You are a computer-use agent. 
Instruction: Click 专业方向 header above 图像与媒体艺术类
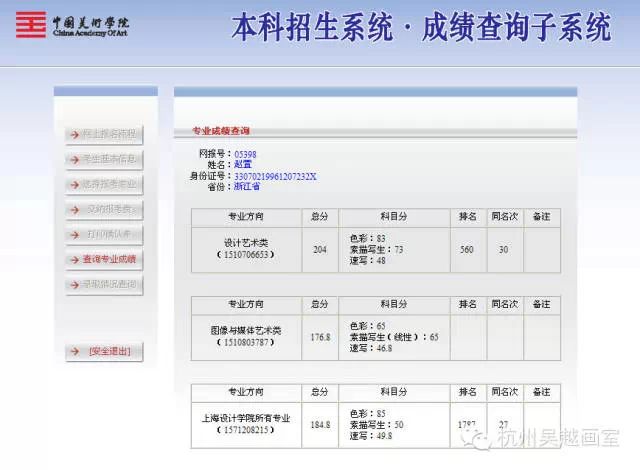pos(246,304)
